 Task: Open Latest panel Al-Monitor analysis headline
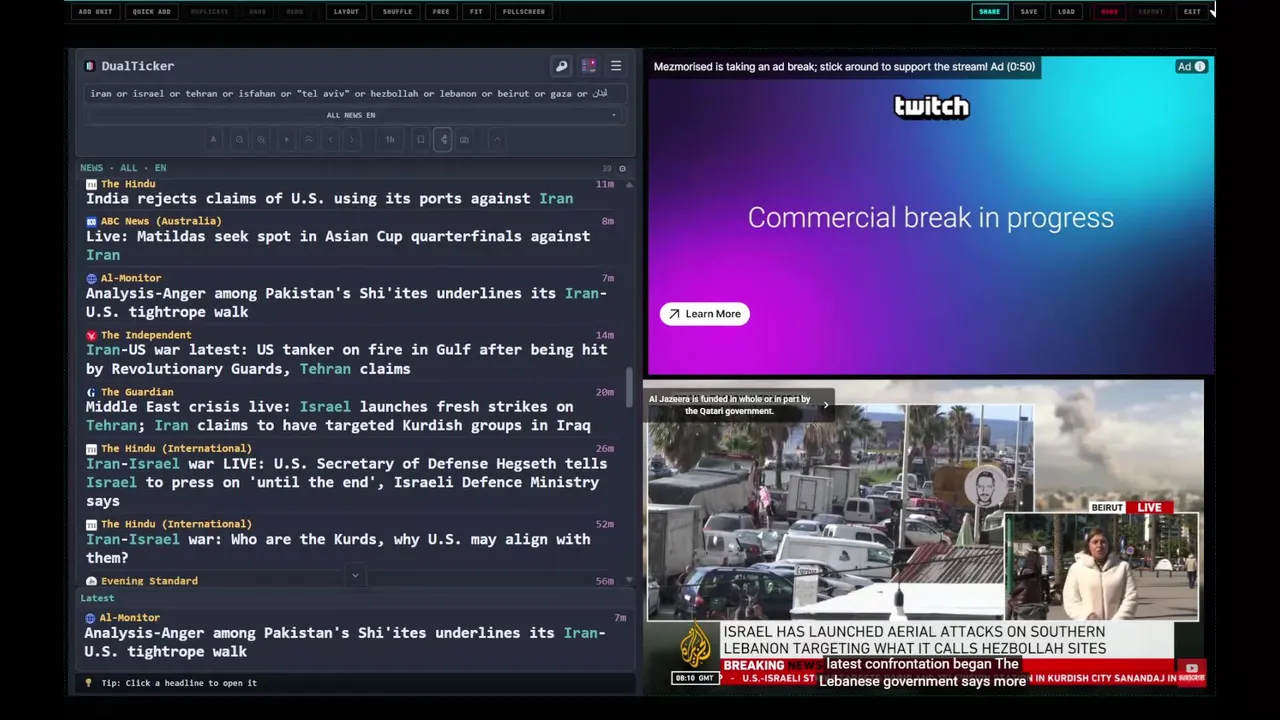click(x=344, y=642)
